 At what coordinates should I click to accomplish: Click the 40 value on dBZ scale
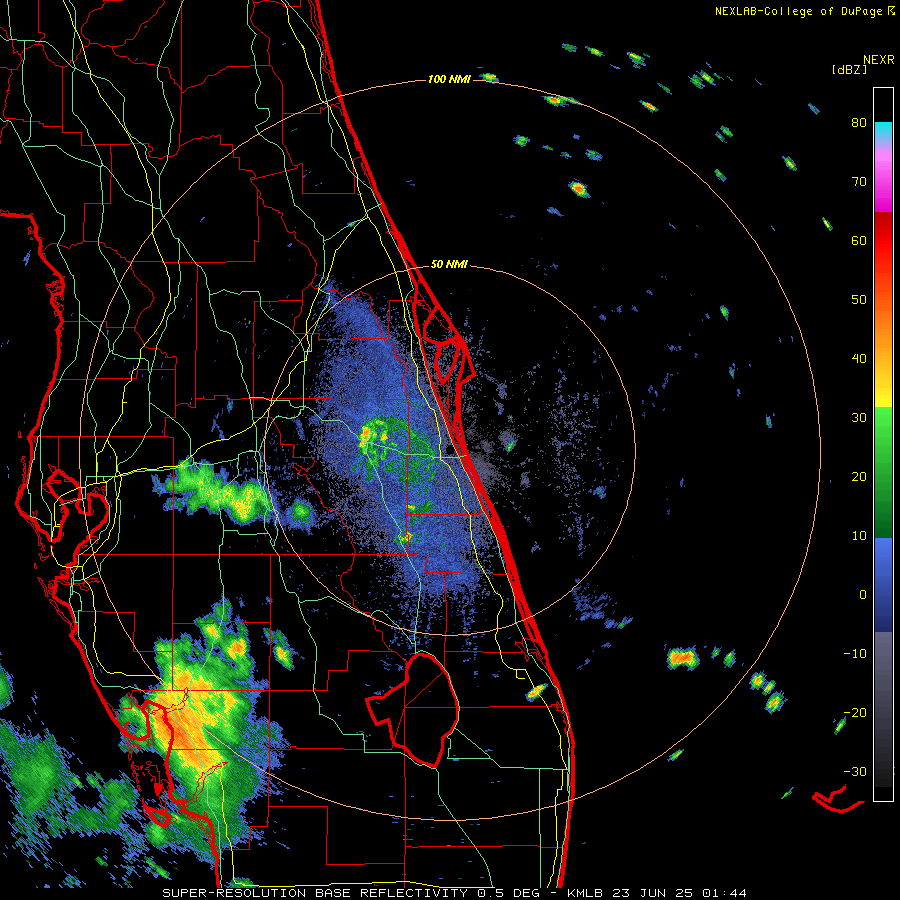pyautogui.click(x=859, y=359)
